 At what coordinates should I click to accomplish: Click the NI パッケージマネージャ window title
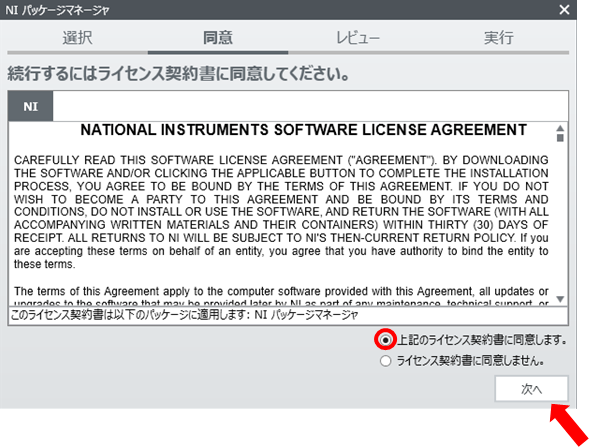click(x=57, y=10)
